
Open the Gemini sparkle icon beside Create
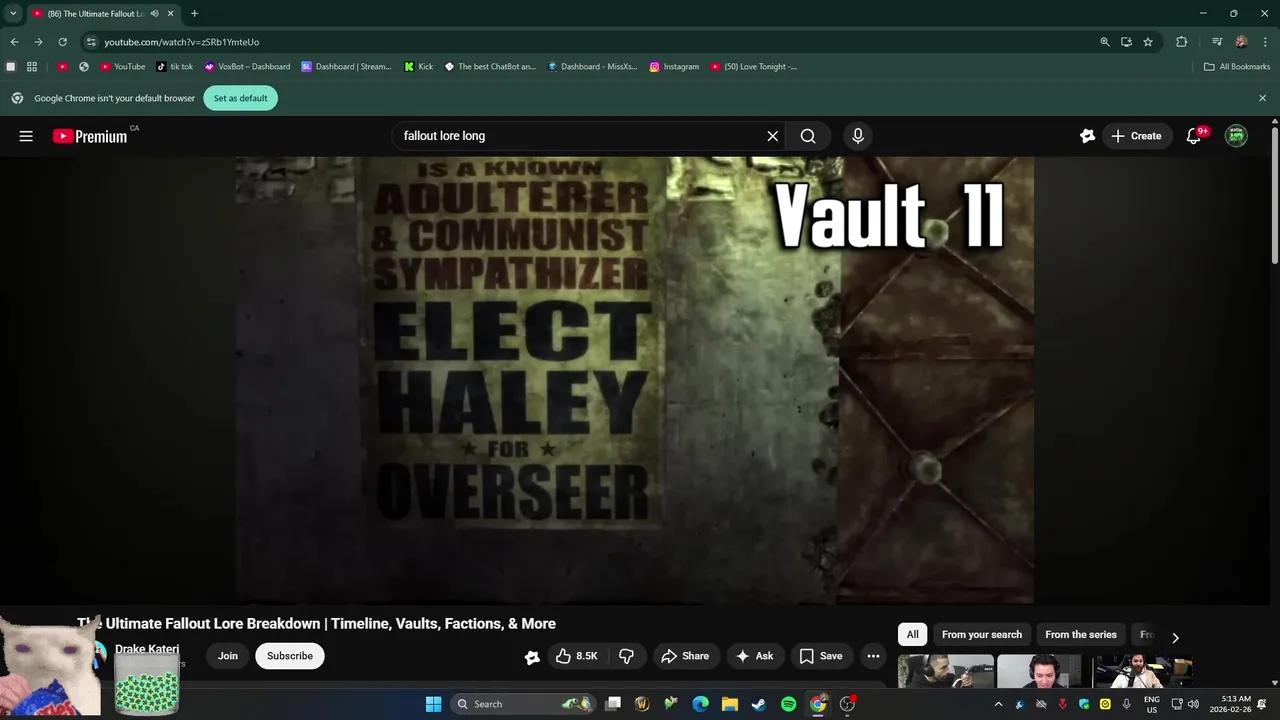(1087, 136)
